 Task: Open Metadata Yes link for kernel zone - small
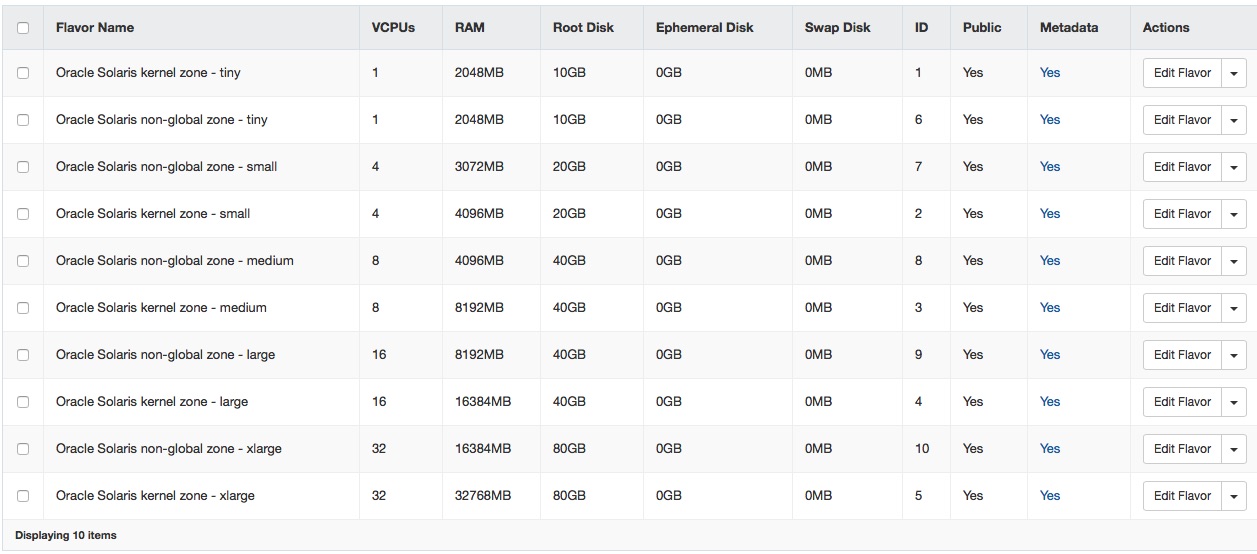click(1050, 214)
